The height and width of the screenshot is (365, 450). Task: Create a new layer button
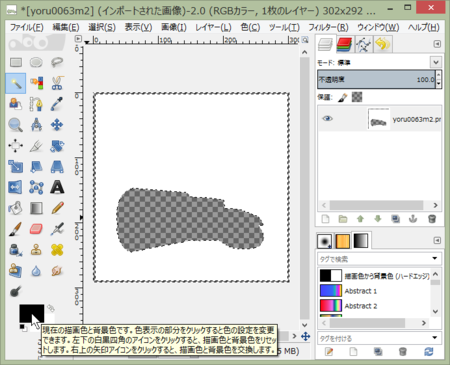point(325,219)
